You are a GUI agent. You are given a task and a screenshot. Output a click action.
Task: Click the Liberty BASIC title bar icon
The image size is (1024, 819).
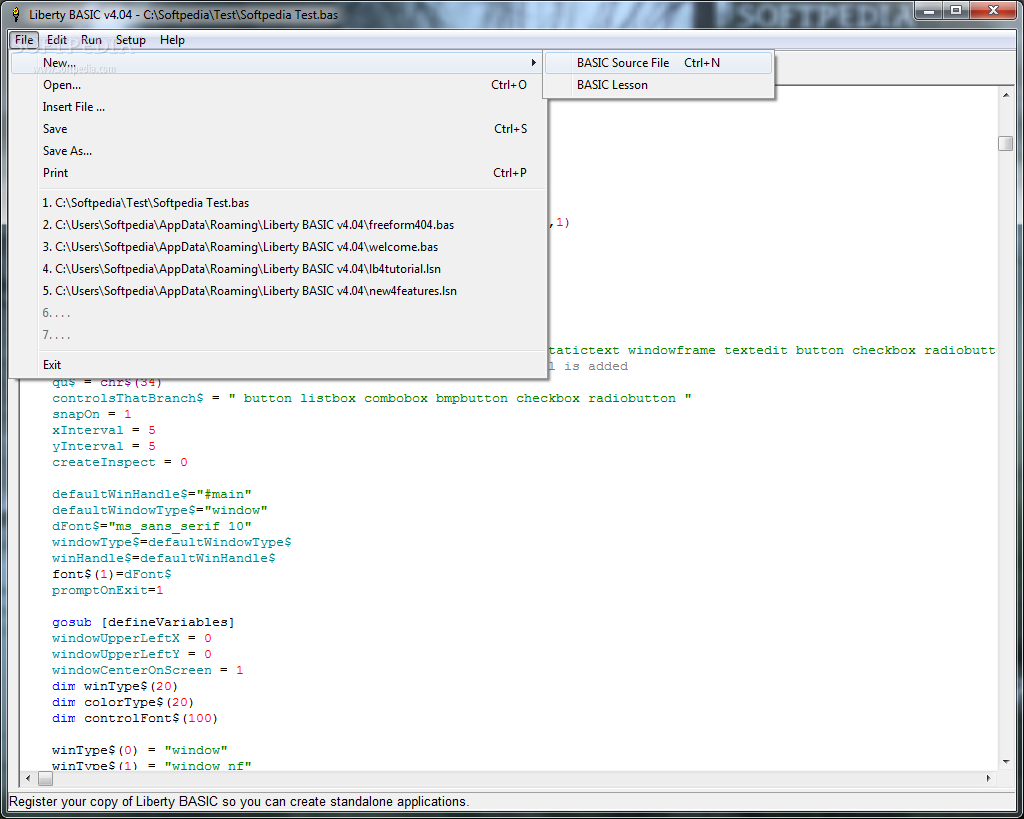tap(16, 14)
